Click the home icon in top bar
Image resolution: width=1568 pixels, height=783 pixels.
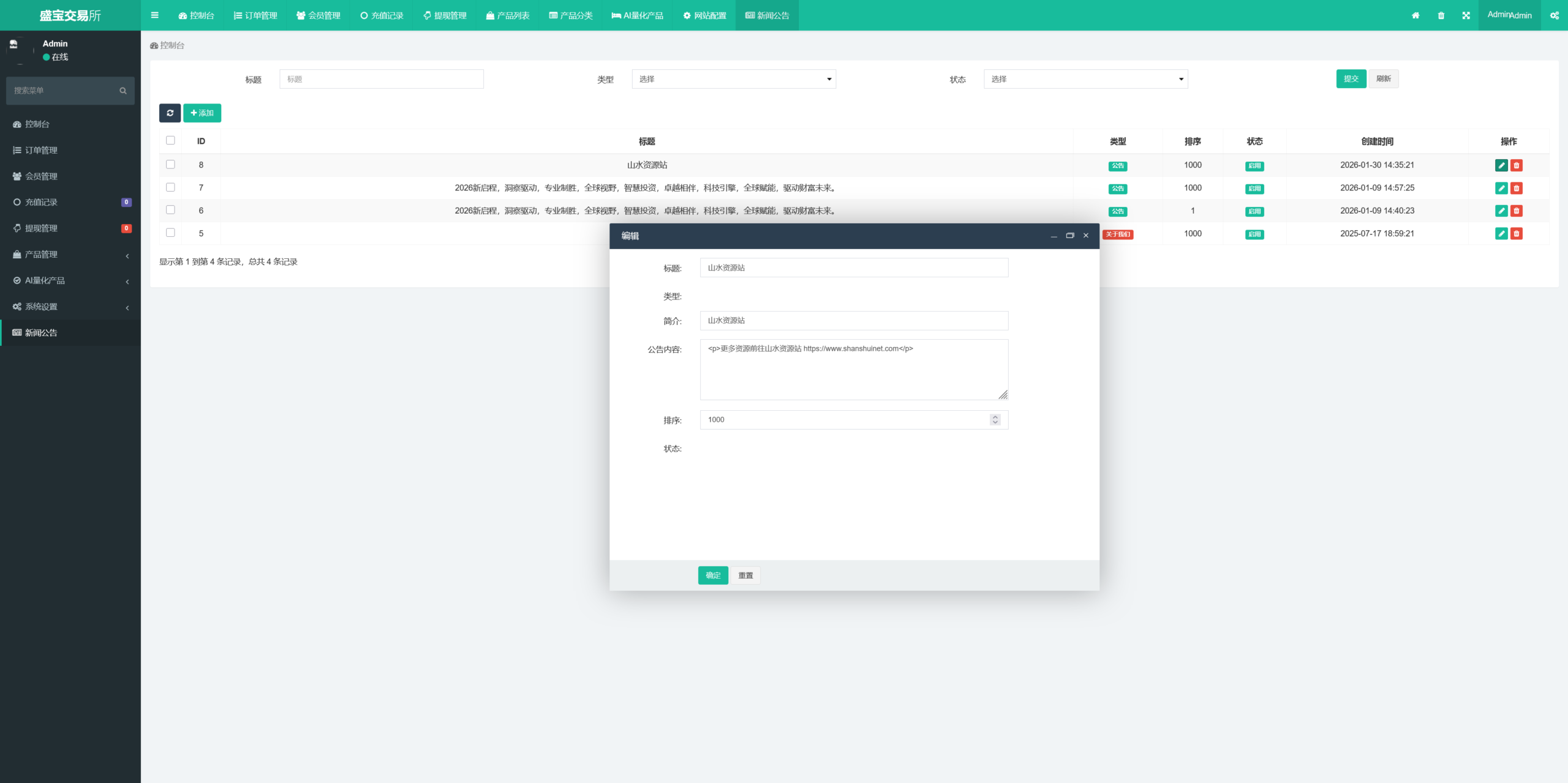coord(1415,15)
